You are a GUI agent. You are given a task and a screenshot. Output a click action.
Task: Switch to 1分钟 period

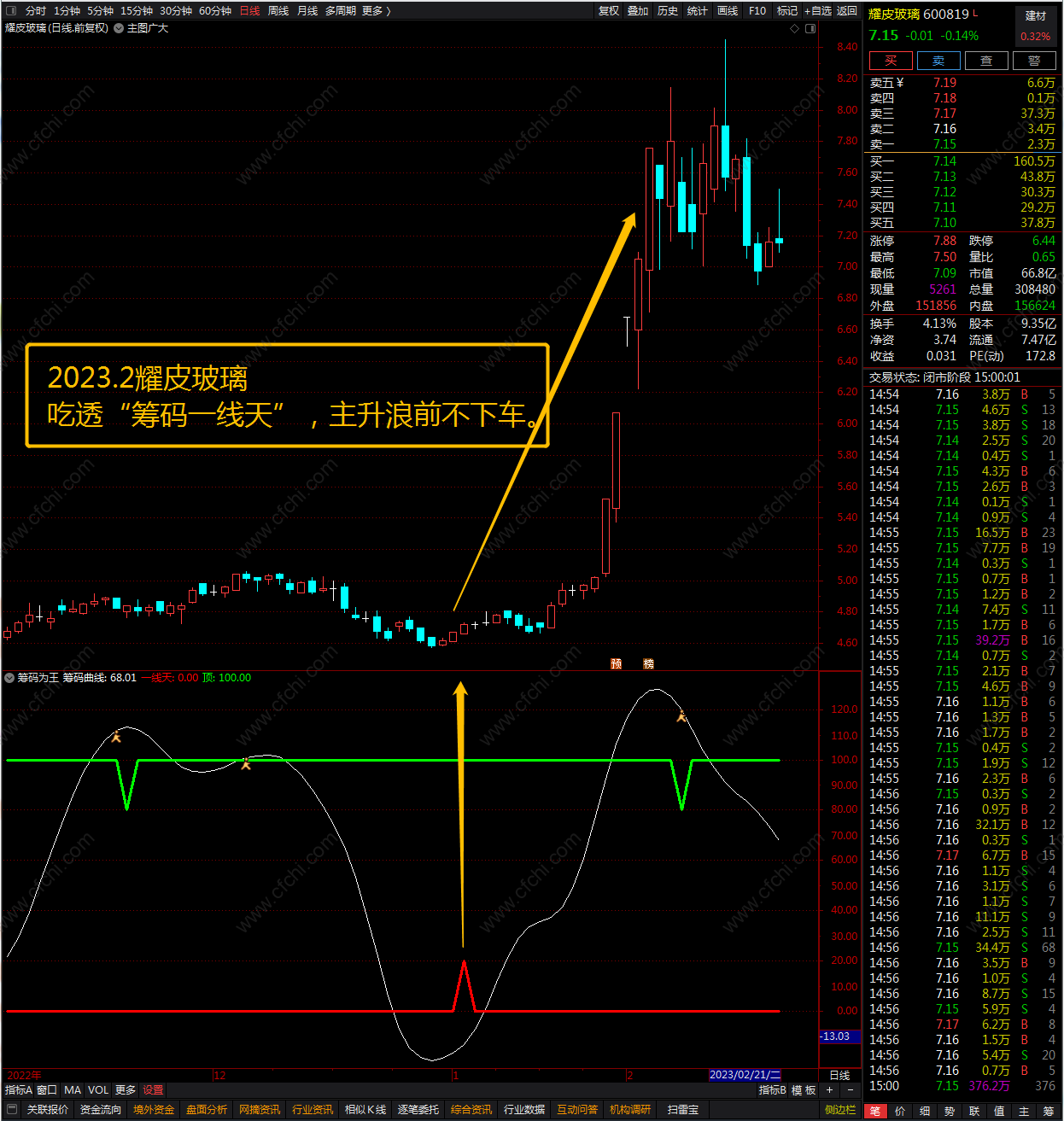67,11
